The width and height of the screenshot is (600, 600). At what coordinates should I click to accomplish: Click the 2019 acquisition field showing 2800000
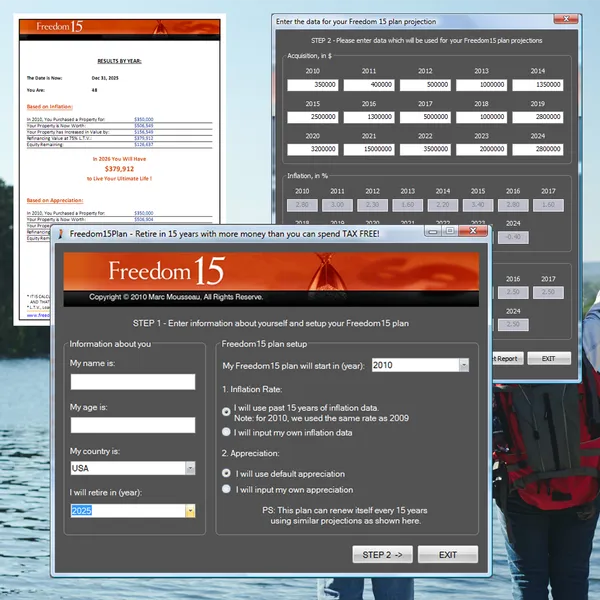click(x=538, y=117)
